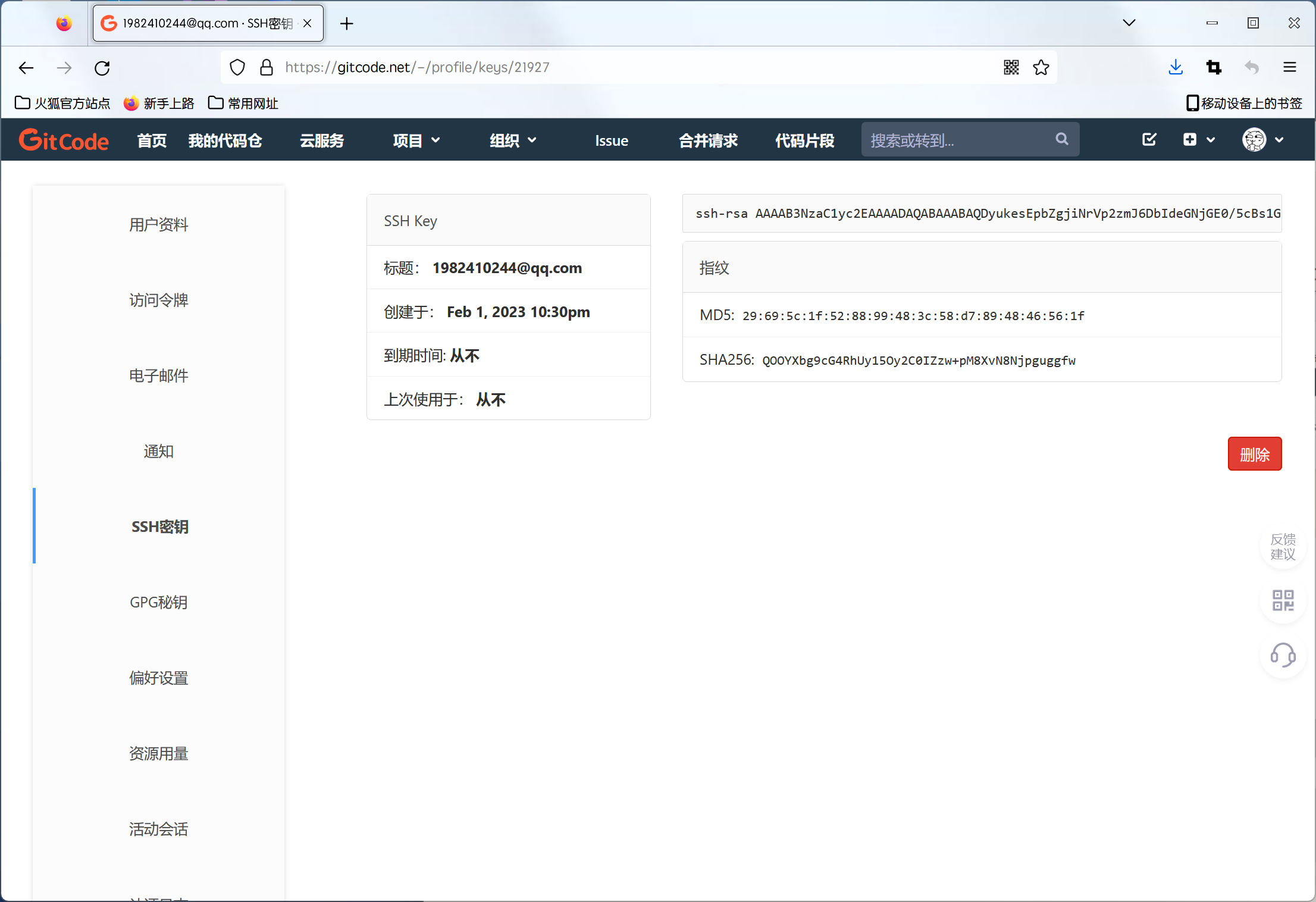Screen dimensions: 1316x902
Task: Click the site security shield icon
Action: [x=237, y=67]
